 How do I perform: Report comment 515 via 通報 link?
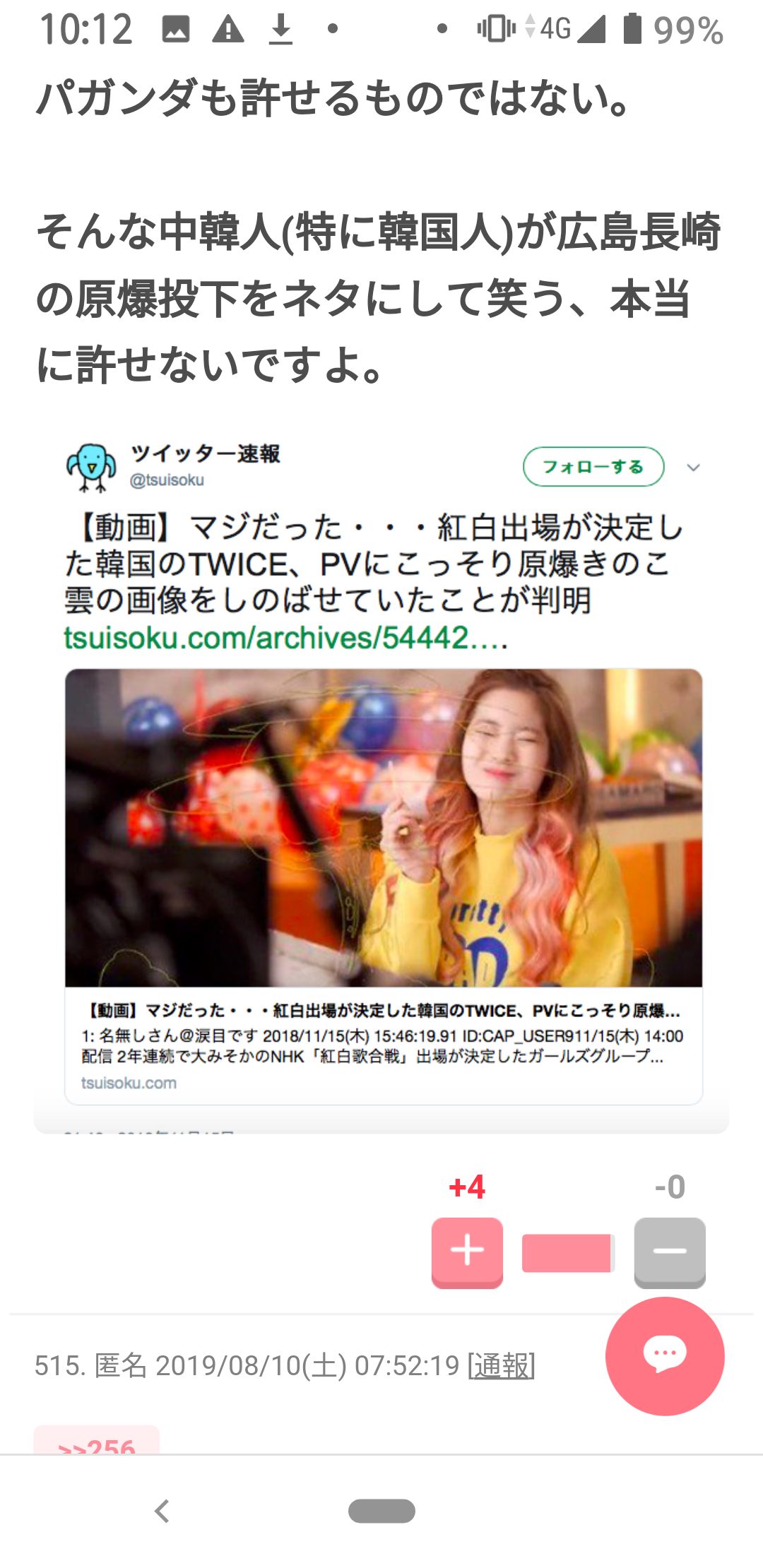click(x=502, y=1365)
